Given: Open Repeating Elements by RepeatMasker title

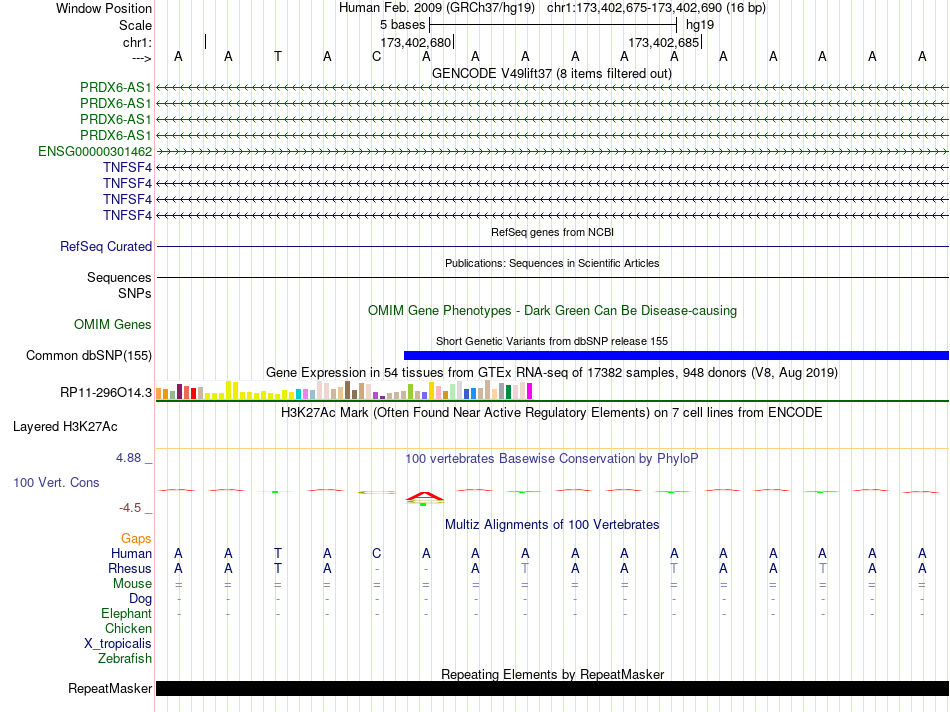Looking at the screenshot, I should point(552,674).
